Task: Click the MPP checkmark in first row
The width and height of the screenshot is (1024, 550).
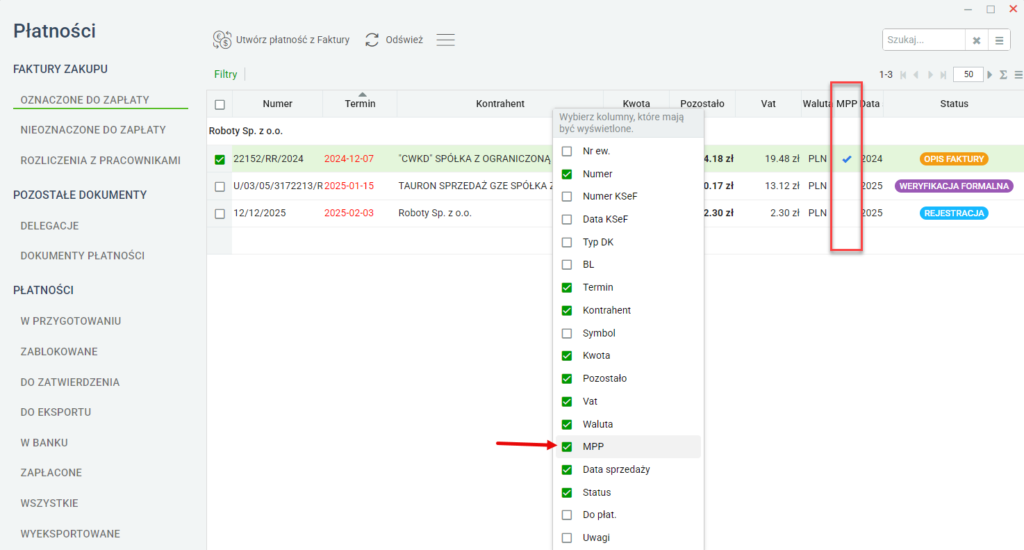Action: (846, 159)
